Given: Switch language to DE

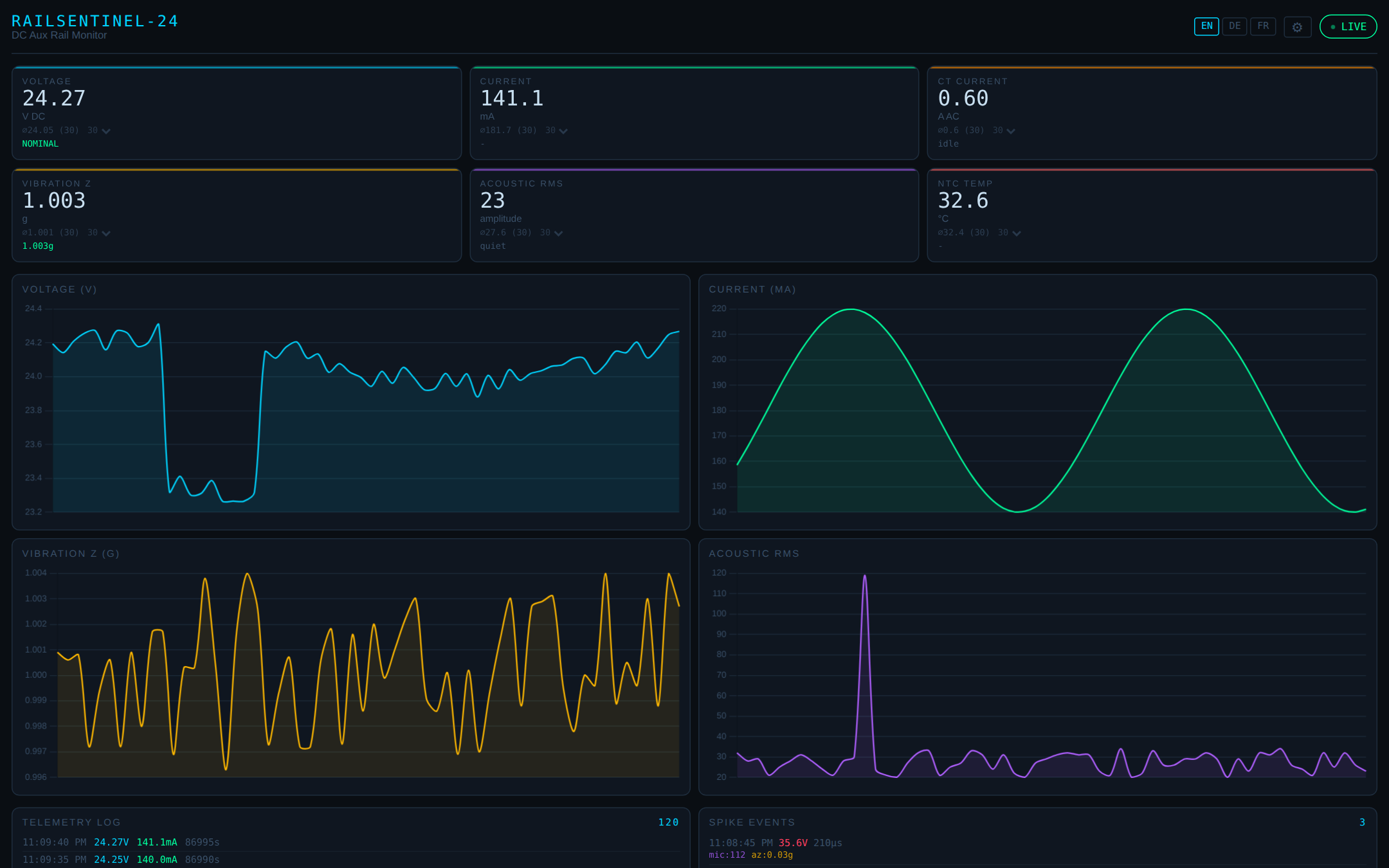Looking at the screenshot, I should coord(1235,26).
